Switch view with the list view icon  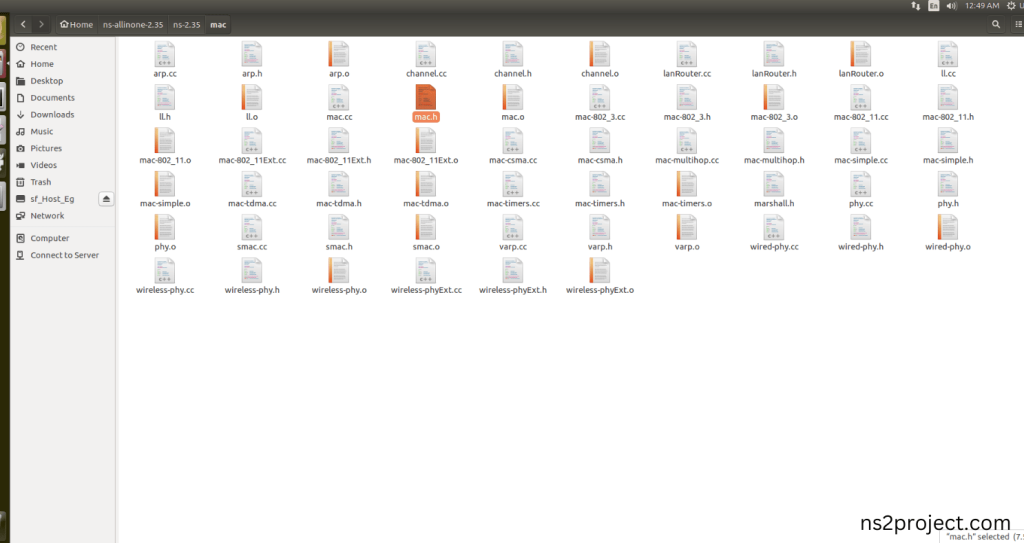point(1018,24)
